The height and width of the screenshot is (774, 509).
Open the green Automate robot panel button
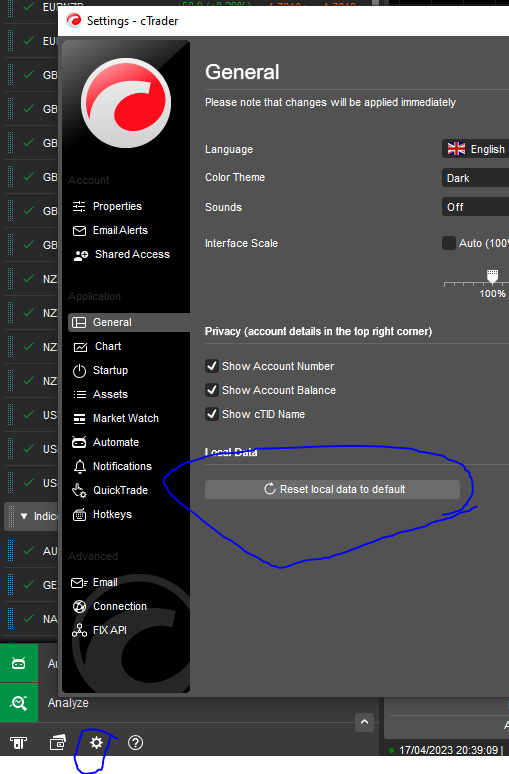pyautogui.click(x=19, y=663)
